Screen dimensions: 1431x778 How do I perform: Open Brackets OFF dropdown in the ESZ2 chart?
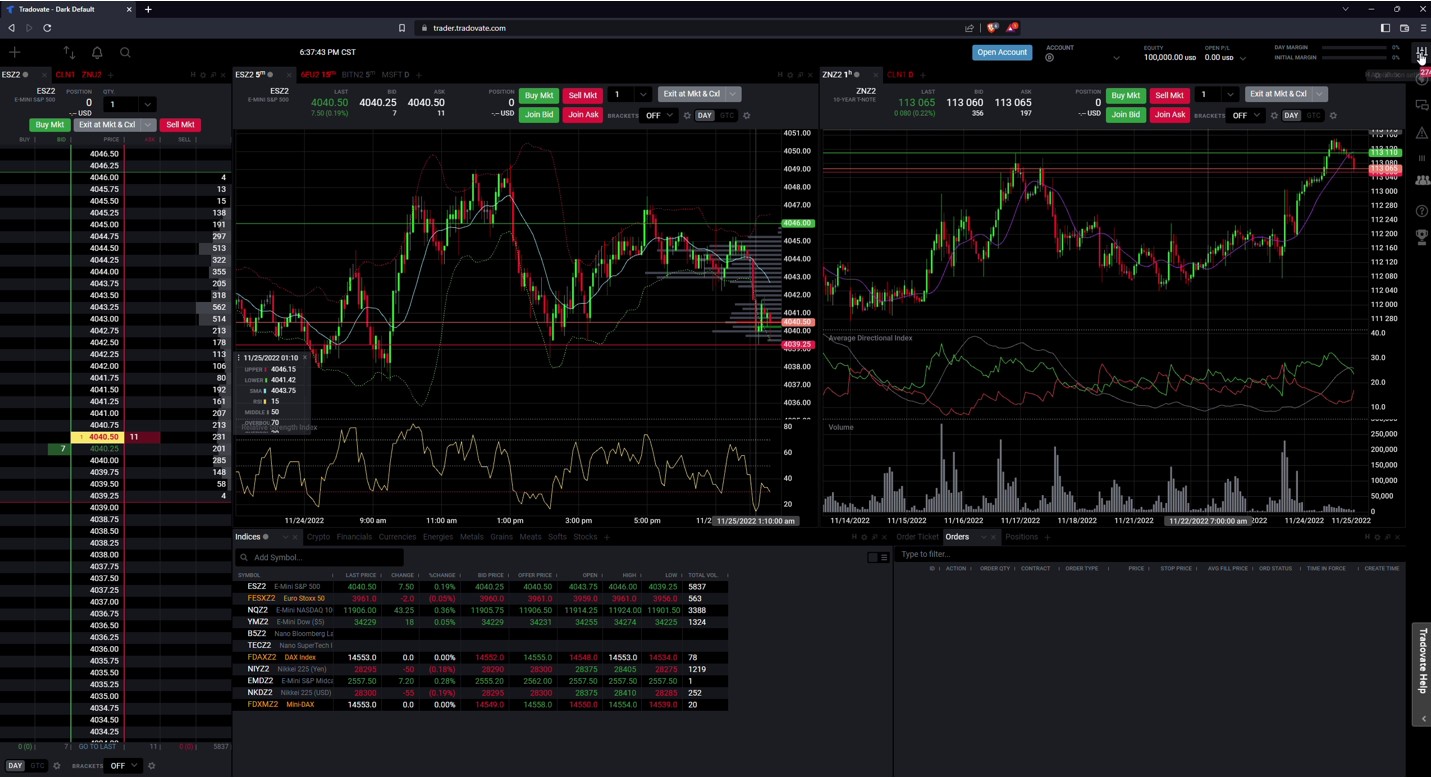tap(659, 116)
